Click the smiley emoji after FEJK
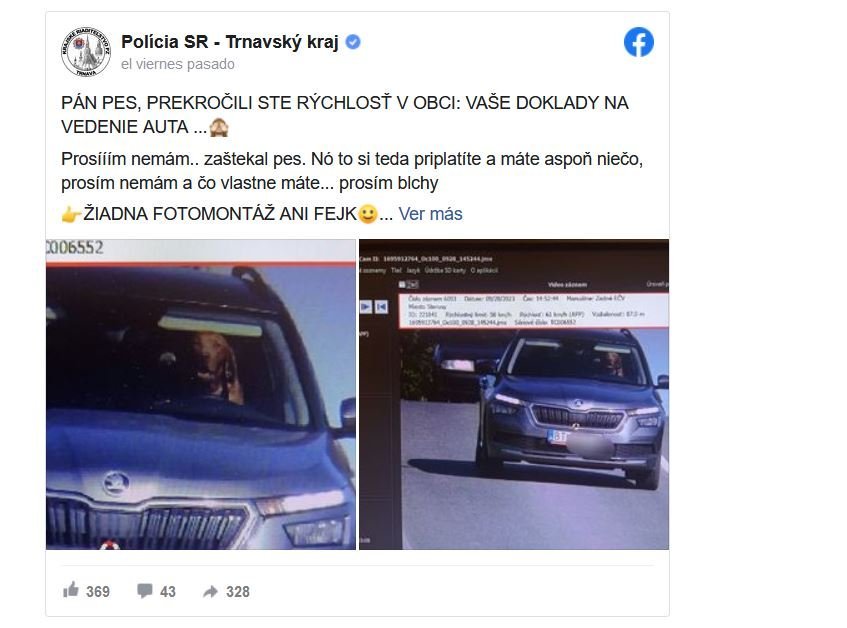This screenshot has height=628, width=847. [368, 214]
